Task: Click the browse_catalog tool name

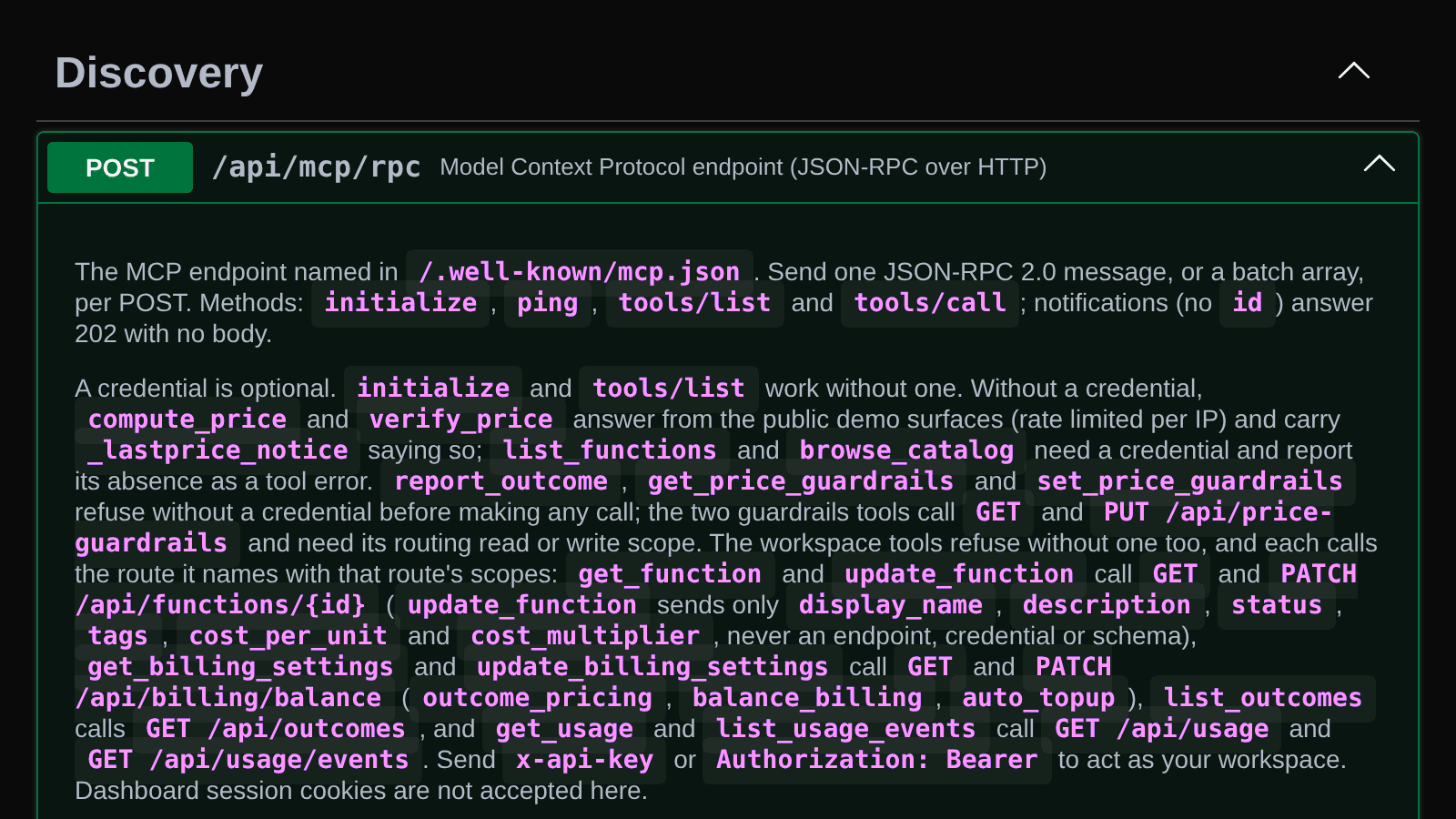Action: [x=906, y=450]
